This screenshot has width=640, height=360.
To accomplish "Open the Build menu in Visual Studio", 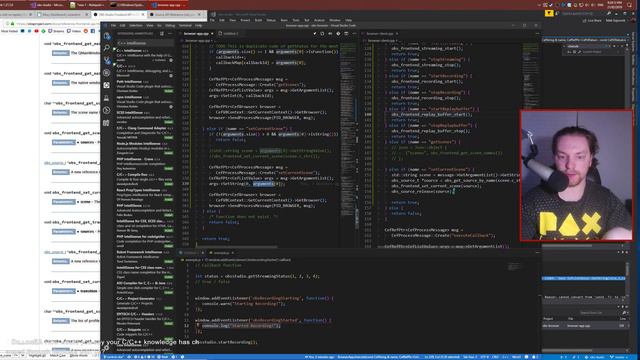I will (258, 20).
